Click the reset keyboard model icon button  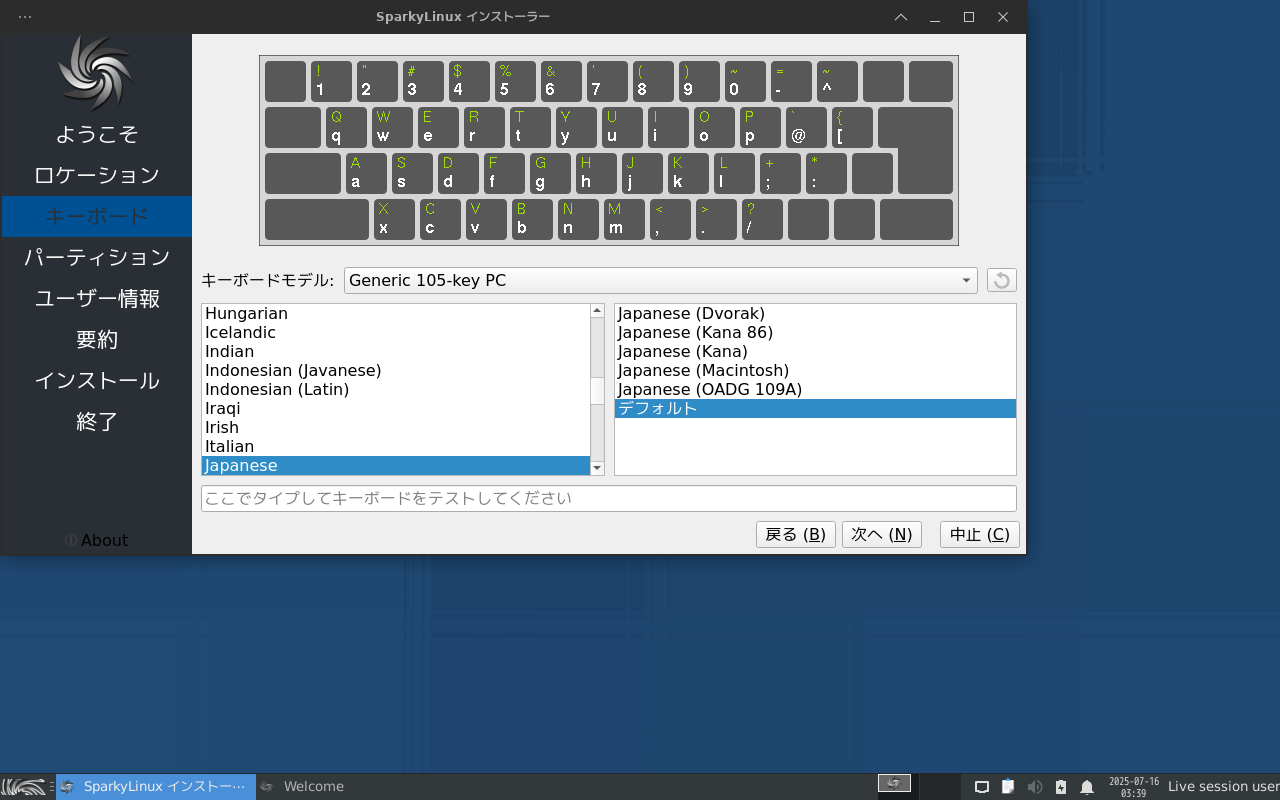pos(1002,280)
